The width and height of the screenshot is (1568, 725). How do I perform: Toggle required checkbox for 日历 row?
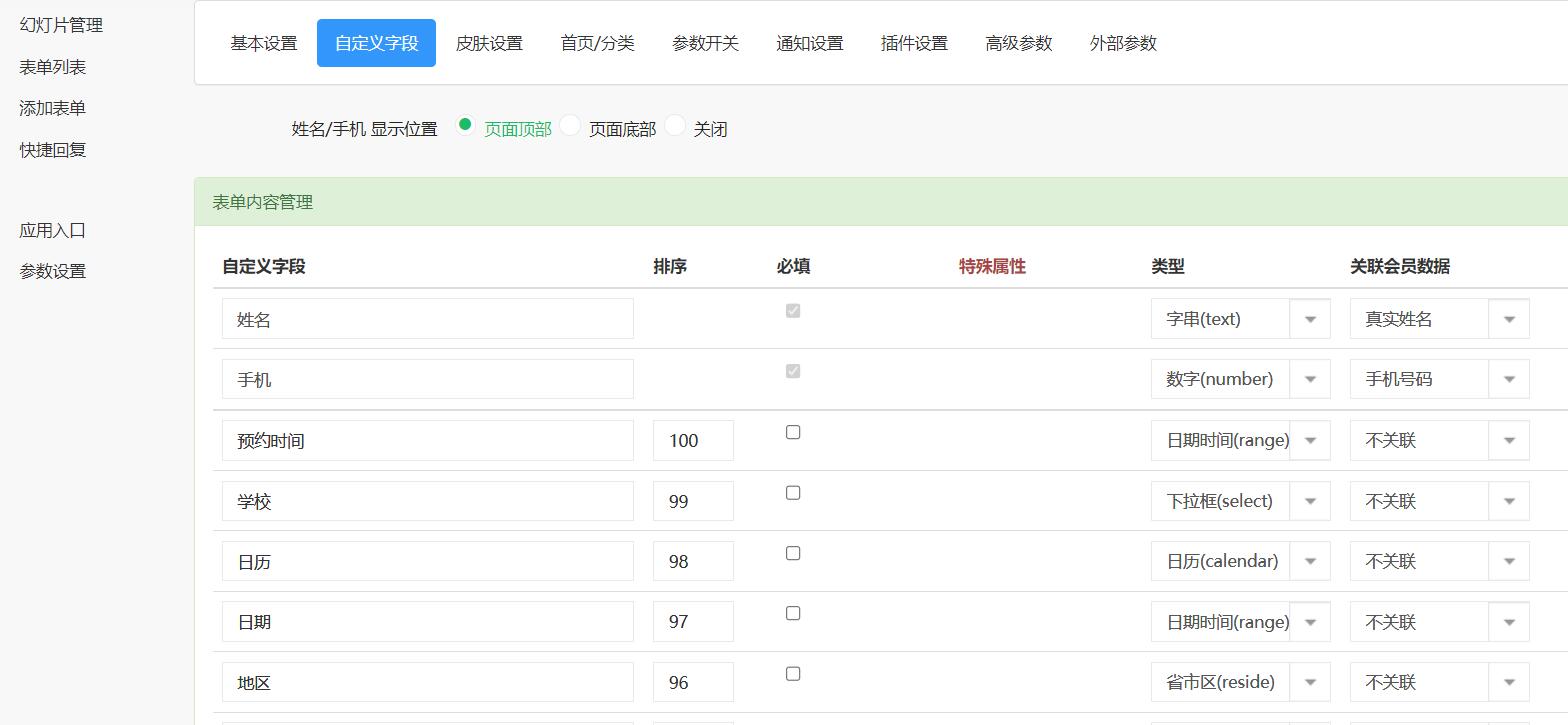[x=793, y=553]
